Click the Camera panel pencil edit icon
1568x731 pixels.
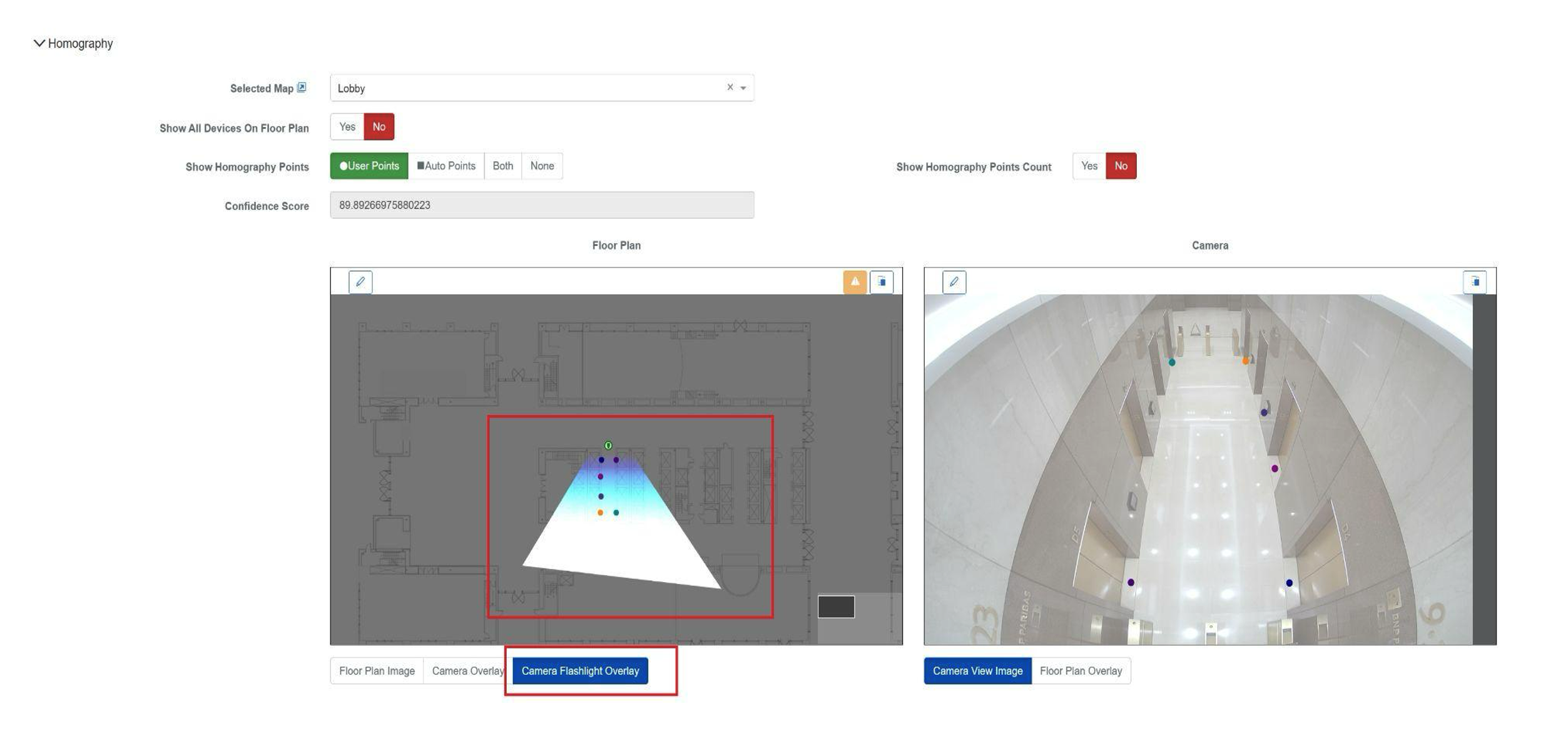click(954, 282)
